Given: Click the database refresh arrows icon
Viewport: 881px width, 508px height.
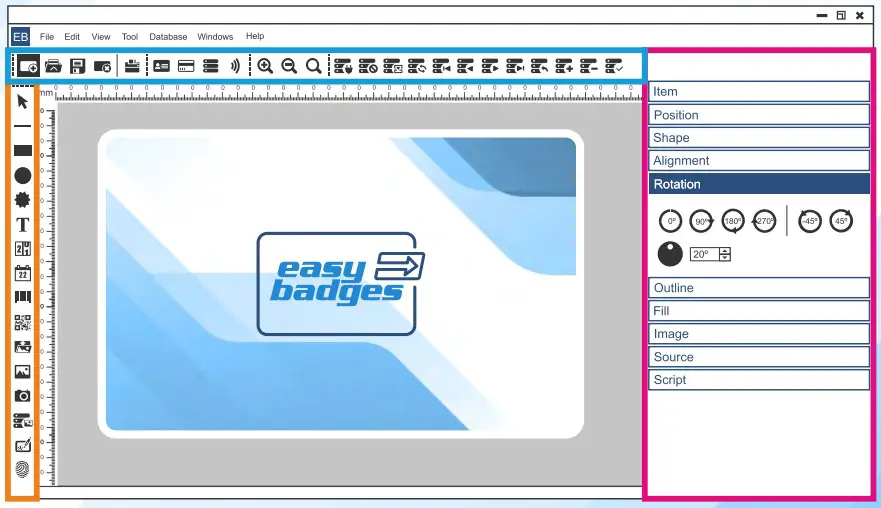Looking at the screenshot, I should coord(417,66).
